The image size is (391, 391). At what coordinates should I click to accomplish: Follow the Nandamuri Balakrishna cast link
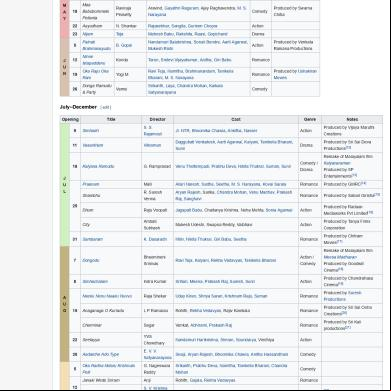170,42
